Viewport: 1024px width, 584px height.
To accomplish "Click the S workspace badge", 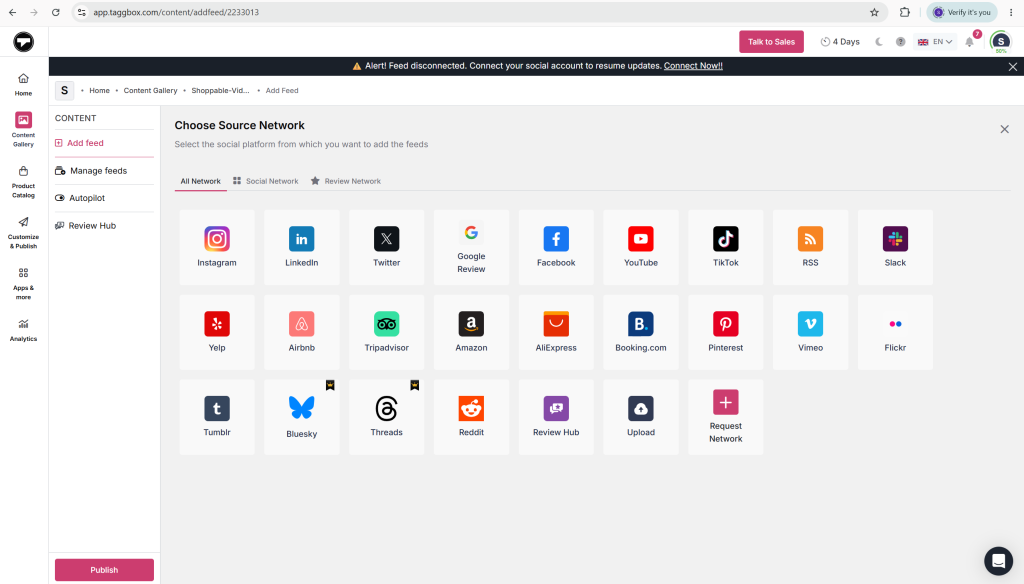I will 64,91.
